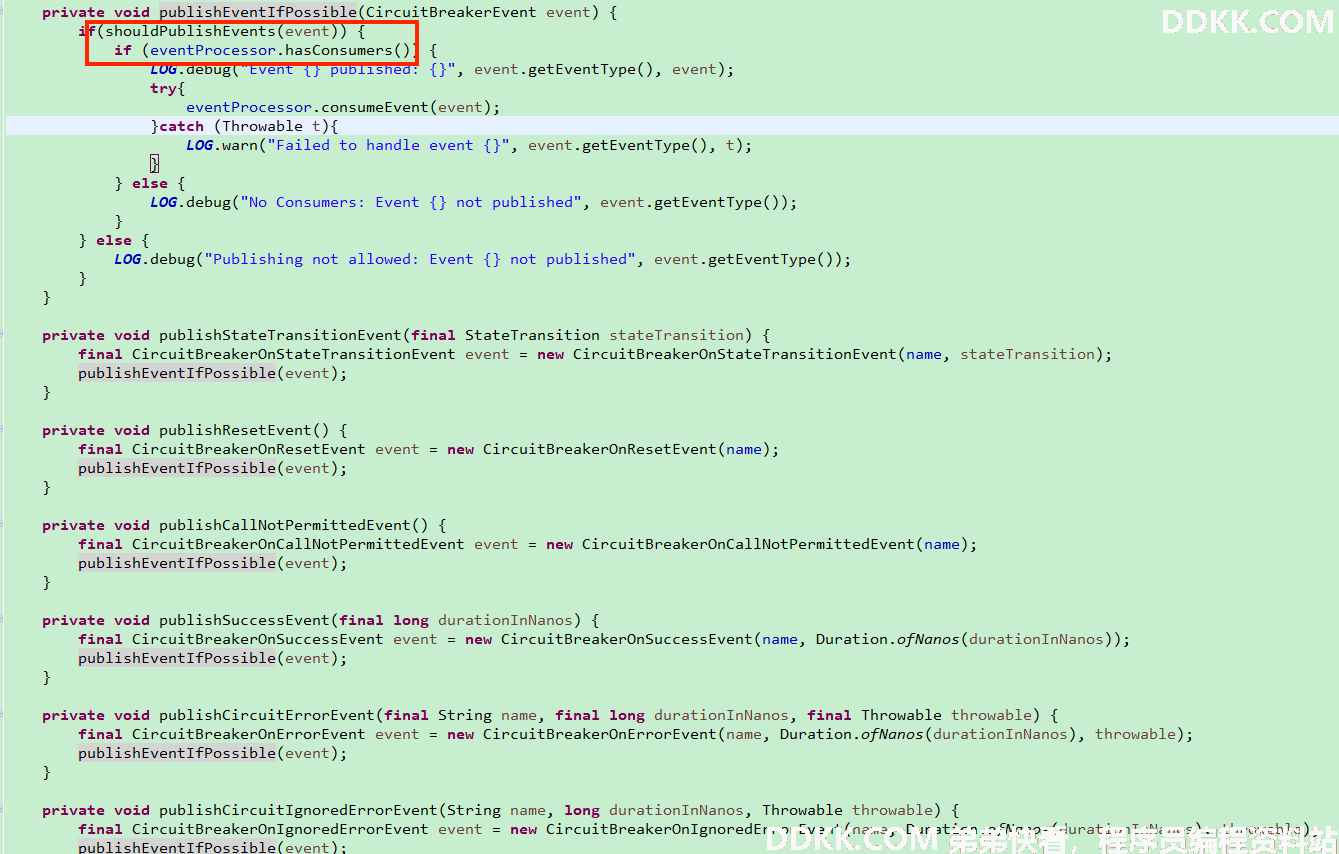
Task: Click the catch keyword
Action: tap(181, 126)
